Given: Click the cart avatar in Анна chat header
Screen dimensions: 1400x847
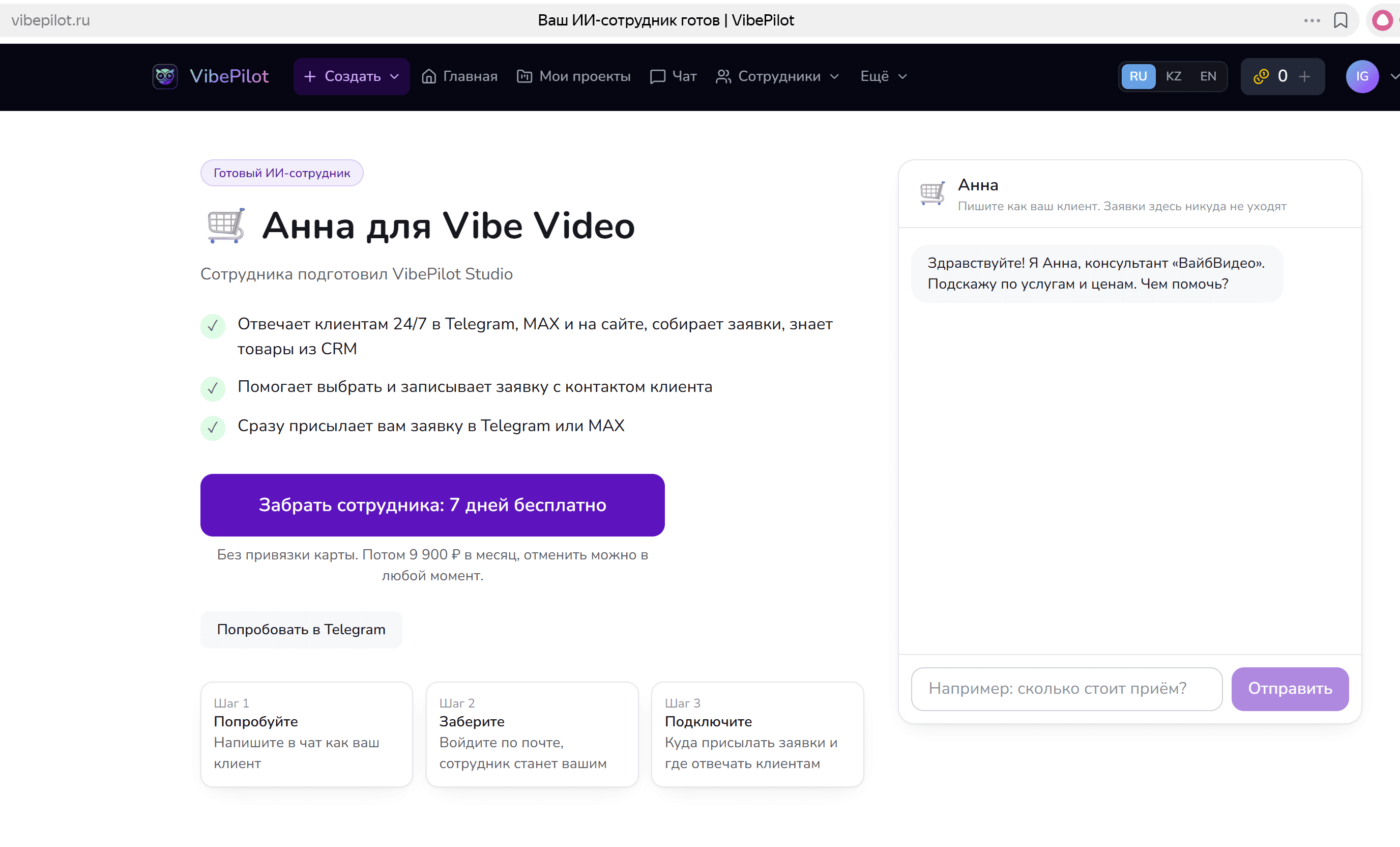Looking at the screenshot, I should coord(932,193).
